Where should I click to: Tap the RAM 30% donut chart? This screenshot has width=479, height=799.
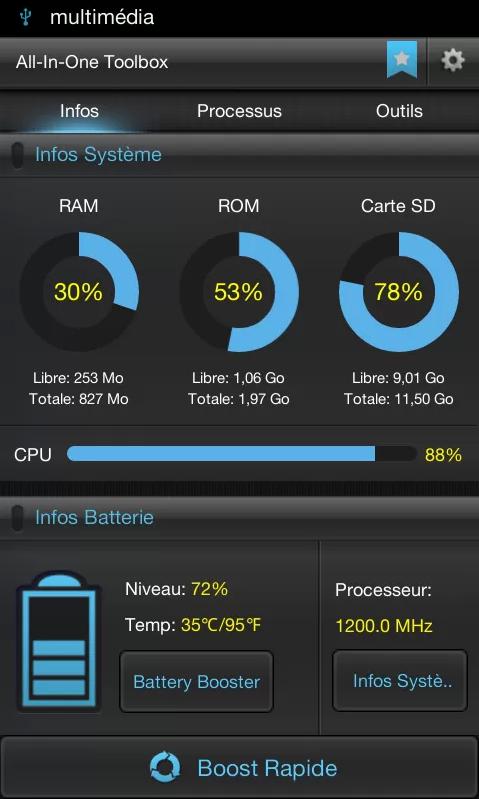79,291
